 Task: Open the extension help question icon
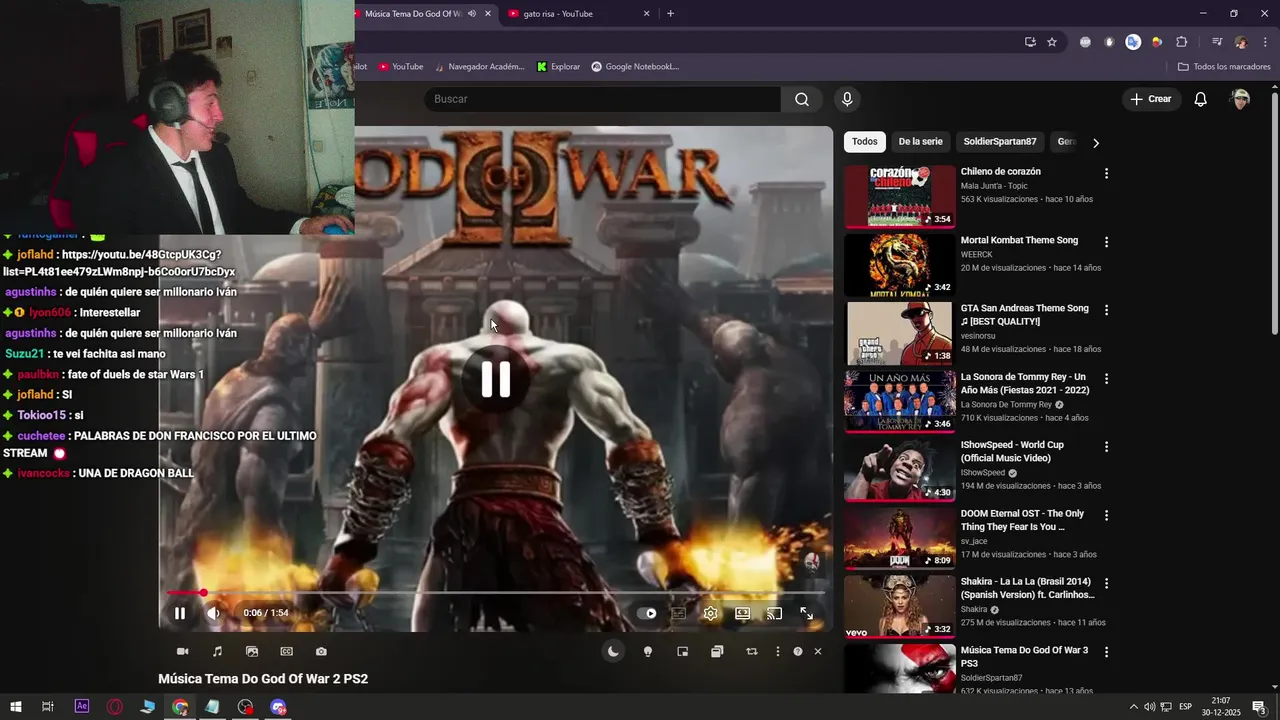[x=797, y=651]
